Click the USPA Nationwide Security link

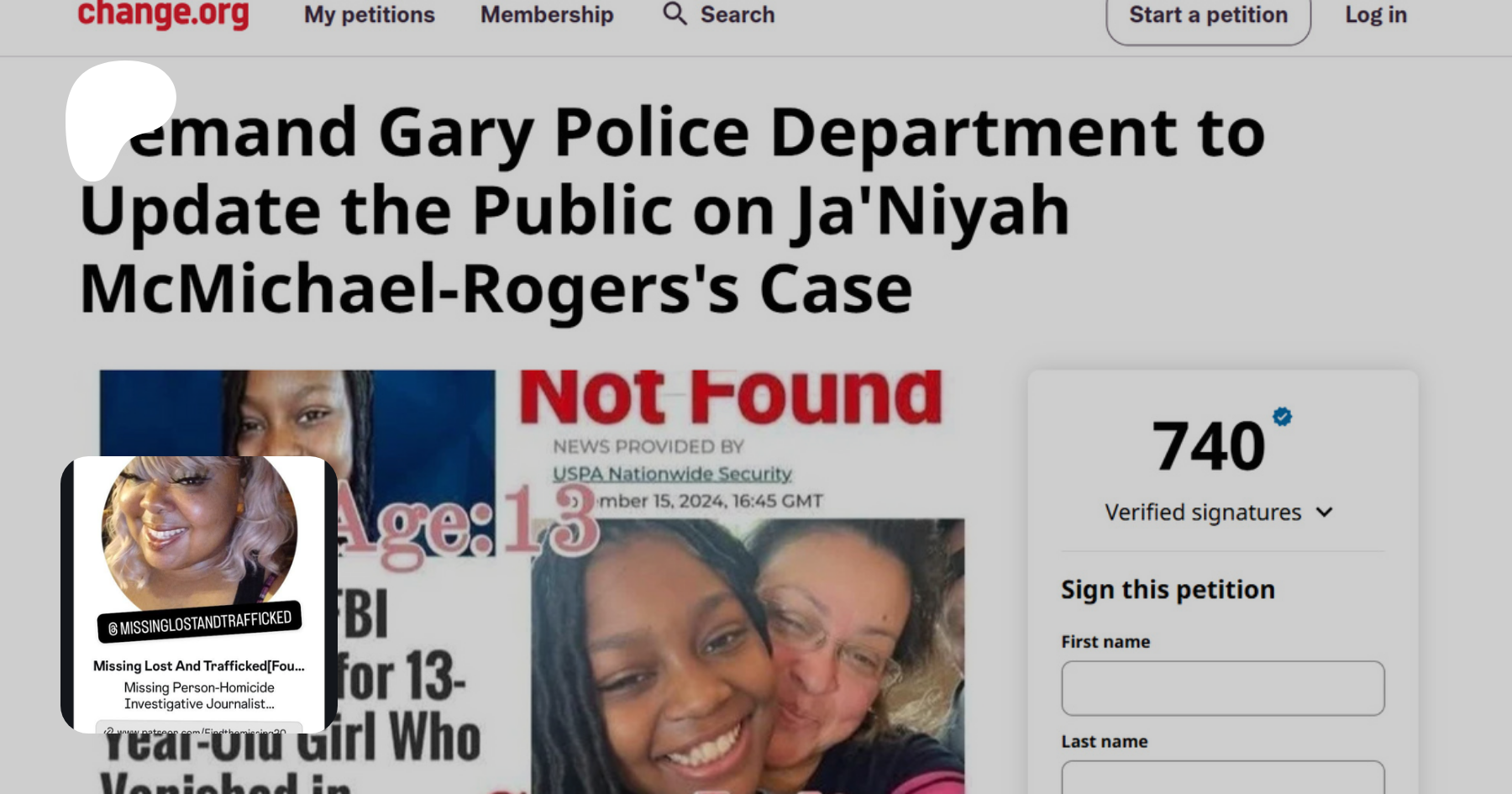click(x=672, y=474)
